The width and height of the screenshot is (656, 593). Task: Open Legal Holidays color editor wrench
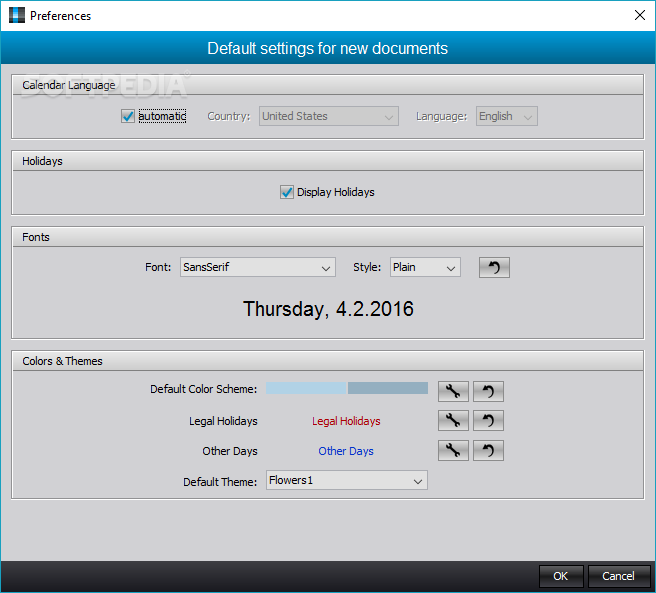453,421
